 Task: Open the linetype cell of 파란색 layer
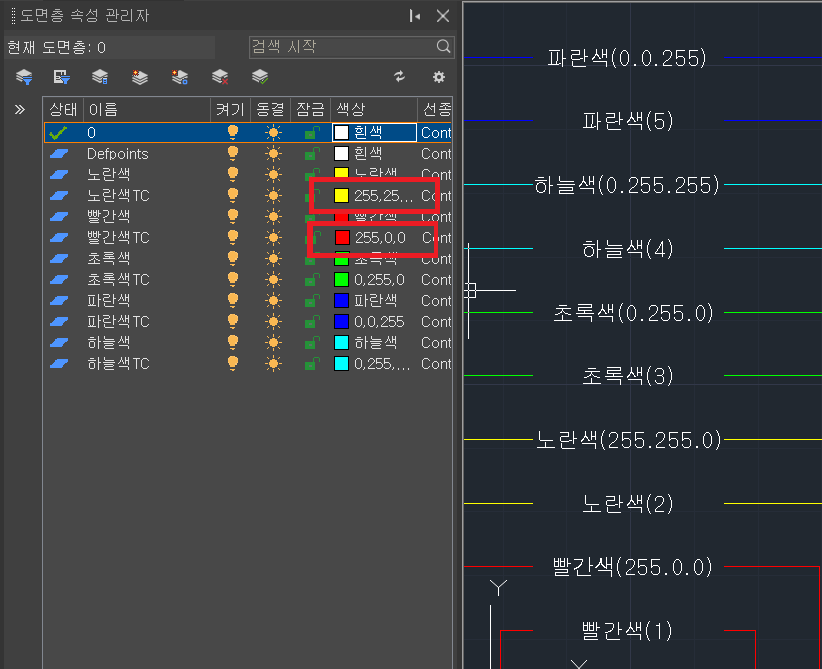click(436, 300)
